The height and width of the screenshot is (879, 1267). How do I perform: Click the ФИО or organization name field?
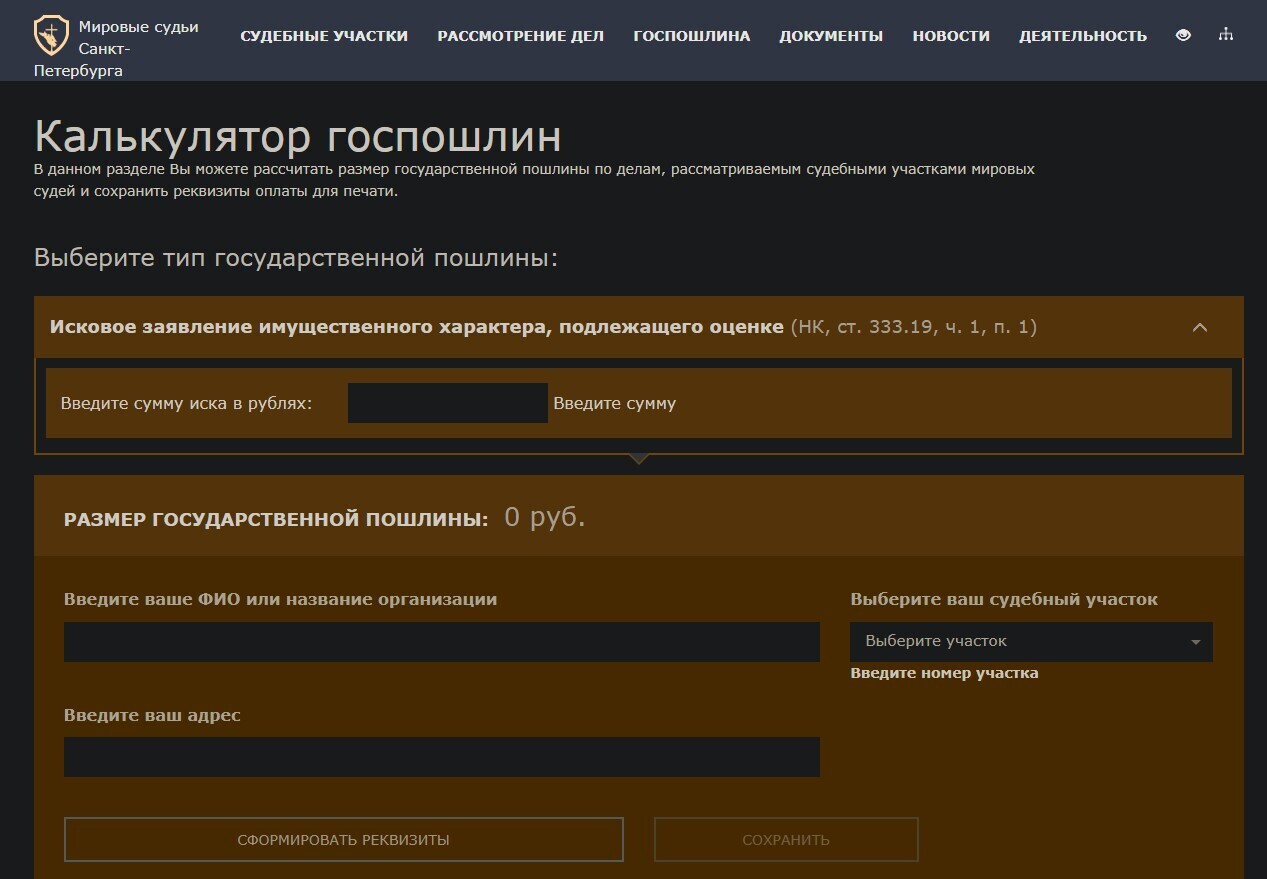click(x=441, y=641)
